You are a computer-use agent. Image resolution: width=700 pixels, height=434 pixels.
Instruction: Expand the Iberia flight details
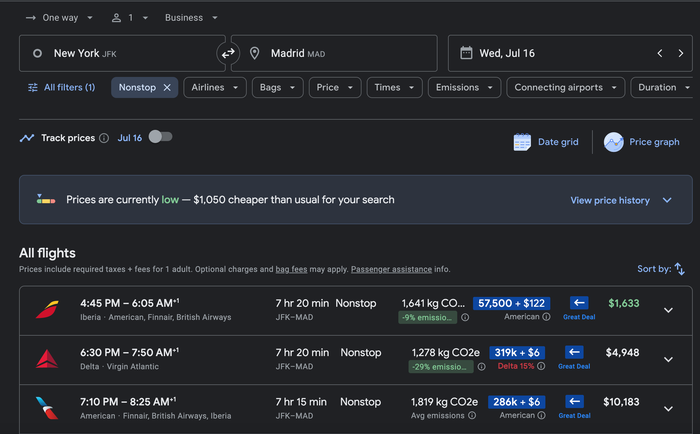[668, 310]
